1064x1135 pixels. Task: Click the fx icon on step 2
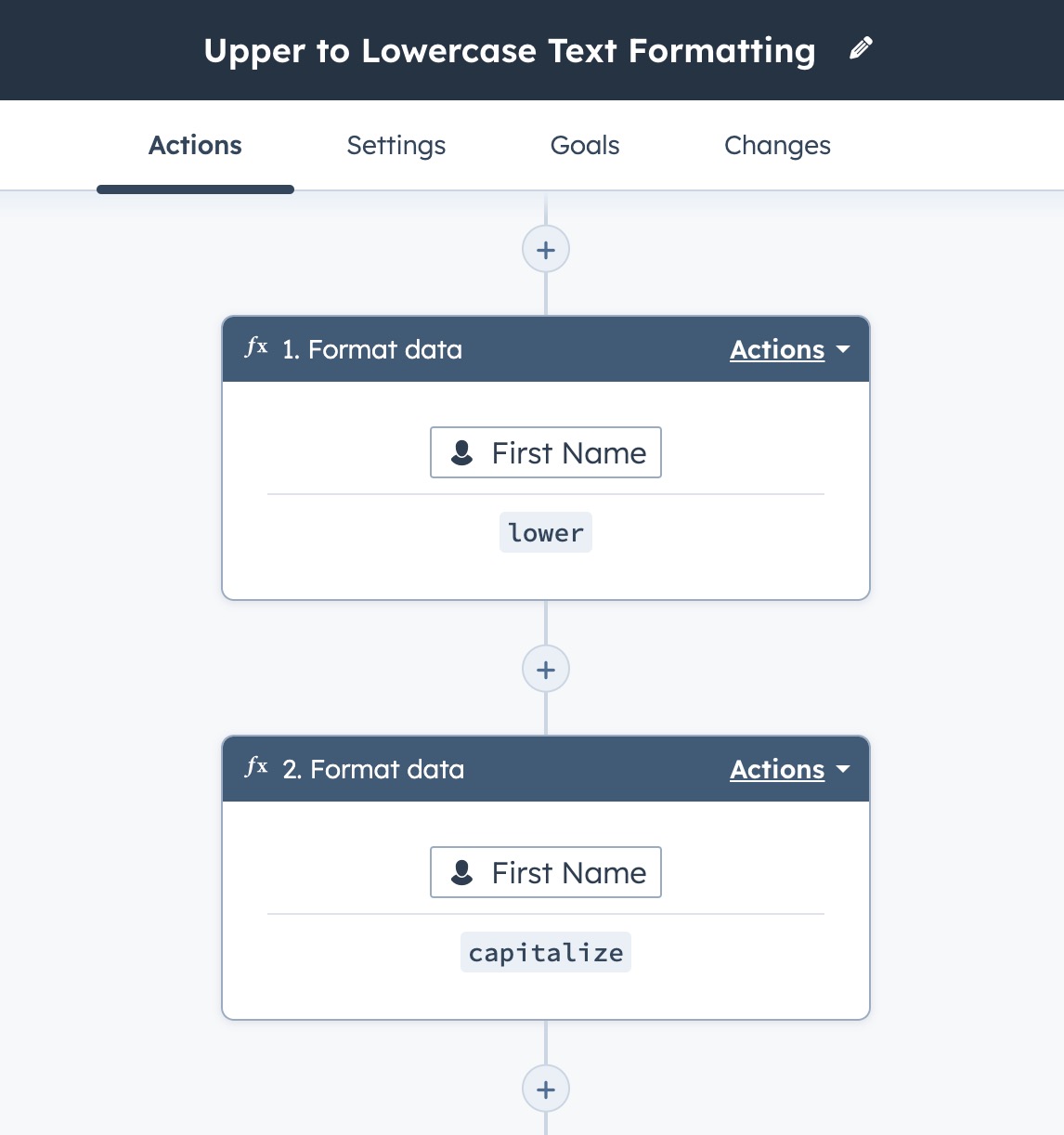[x=256, y=768]
